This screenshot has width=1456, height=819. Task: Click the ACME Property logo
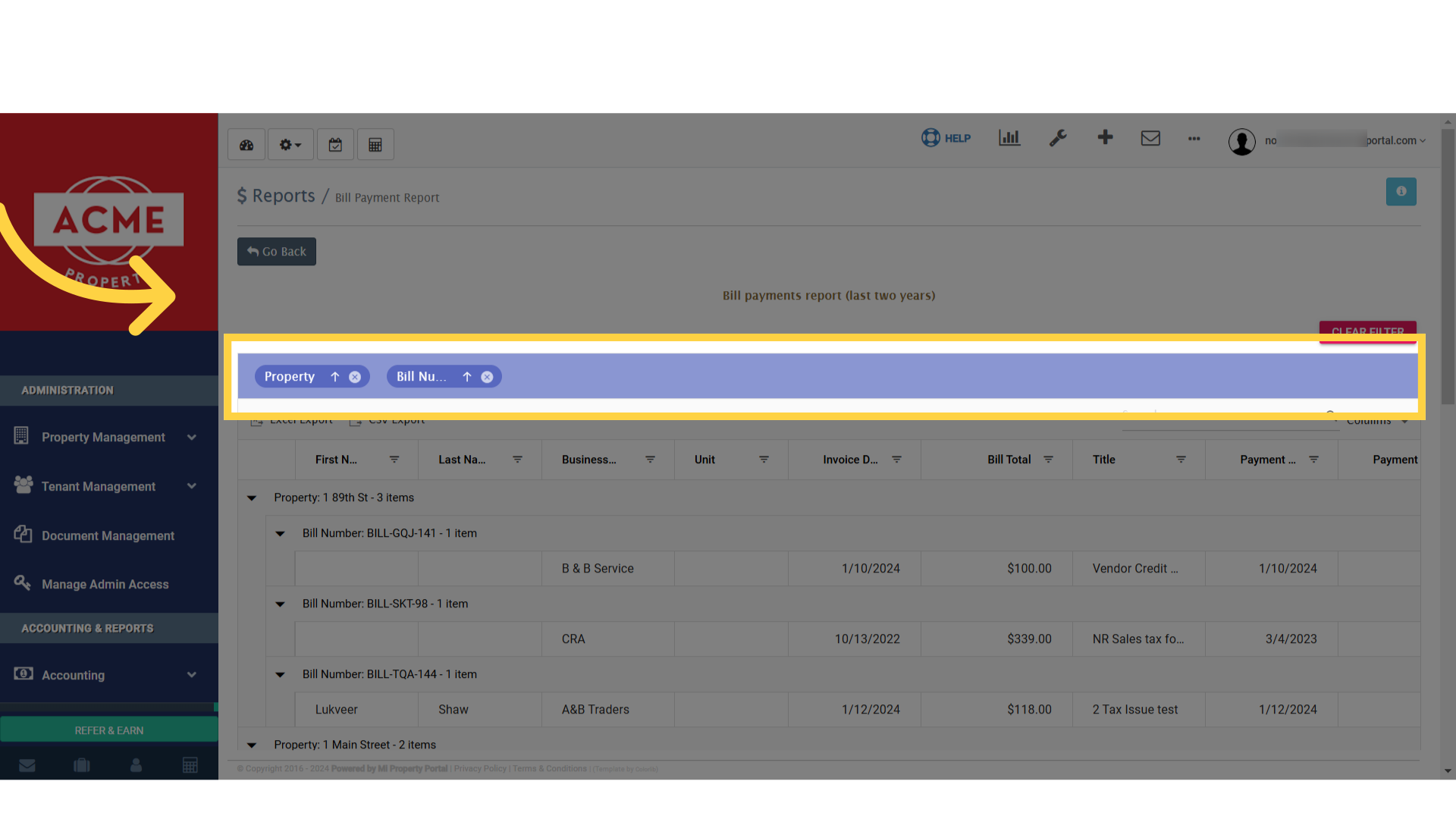click(x=109, y=231)
